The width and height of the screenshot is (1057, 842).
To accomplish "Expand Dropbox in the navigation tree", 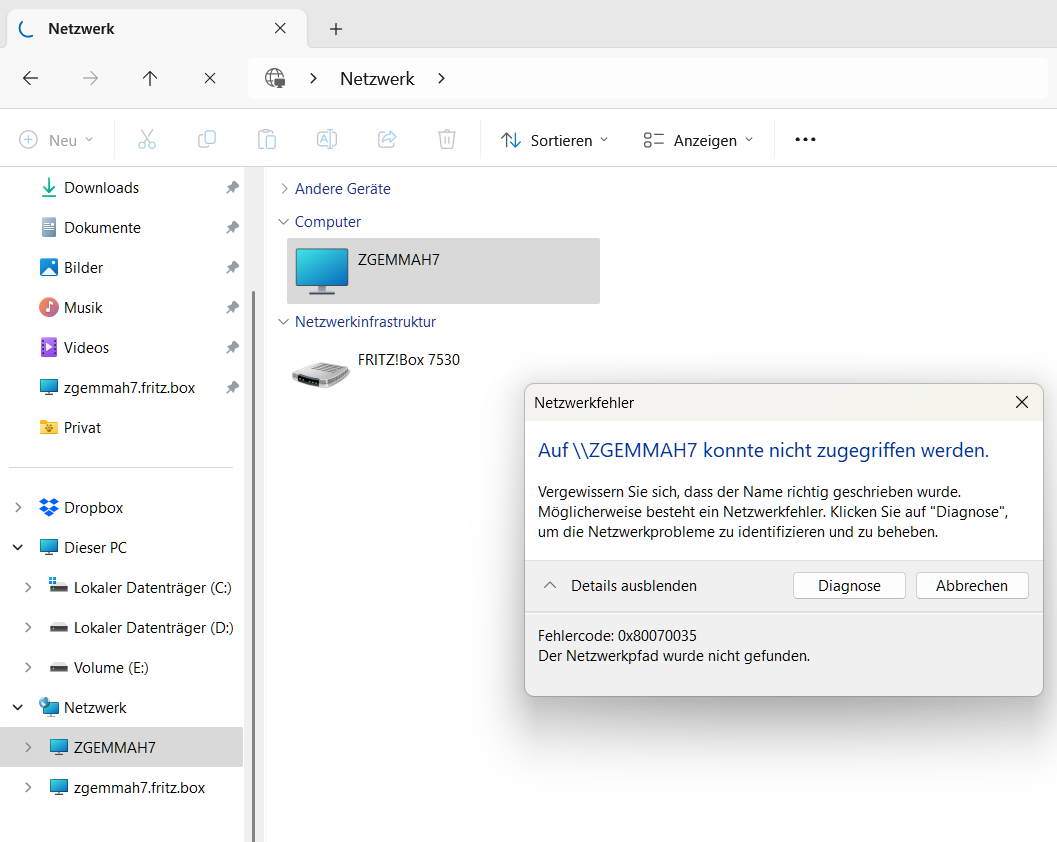I will pyautogui.click(x=18, y=508).
